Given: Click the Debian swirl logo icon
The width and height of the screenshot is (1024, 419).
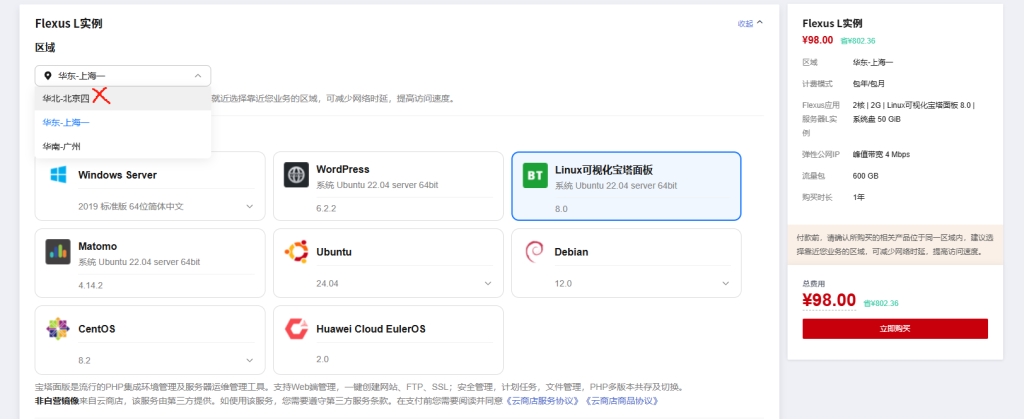Looking at the screenshot, I should click(x=535, y=252).
